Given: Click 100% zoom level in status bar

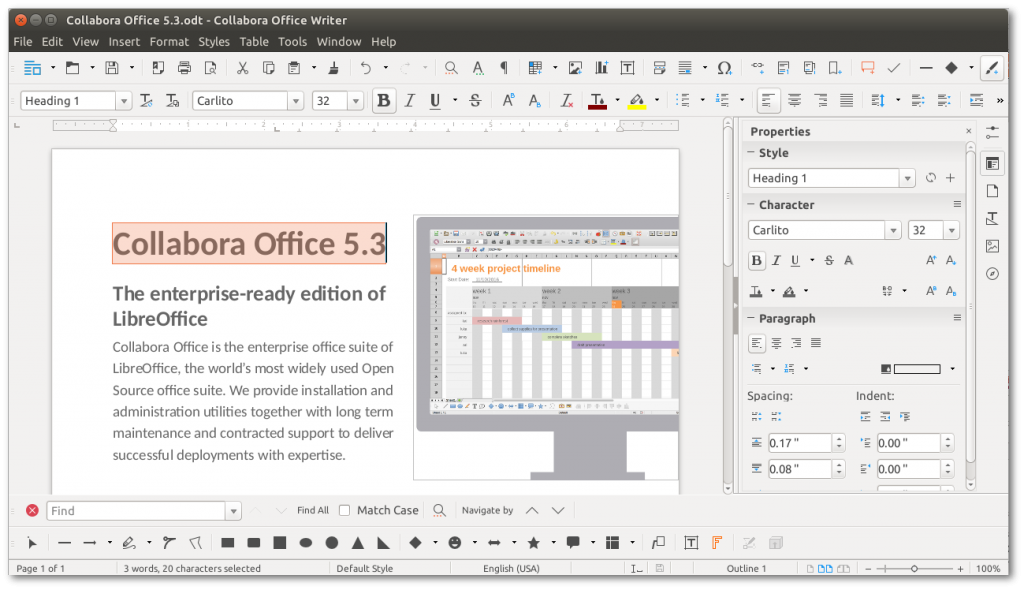Looking at the screenshot, I should (x=988, y=568).
